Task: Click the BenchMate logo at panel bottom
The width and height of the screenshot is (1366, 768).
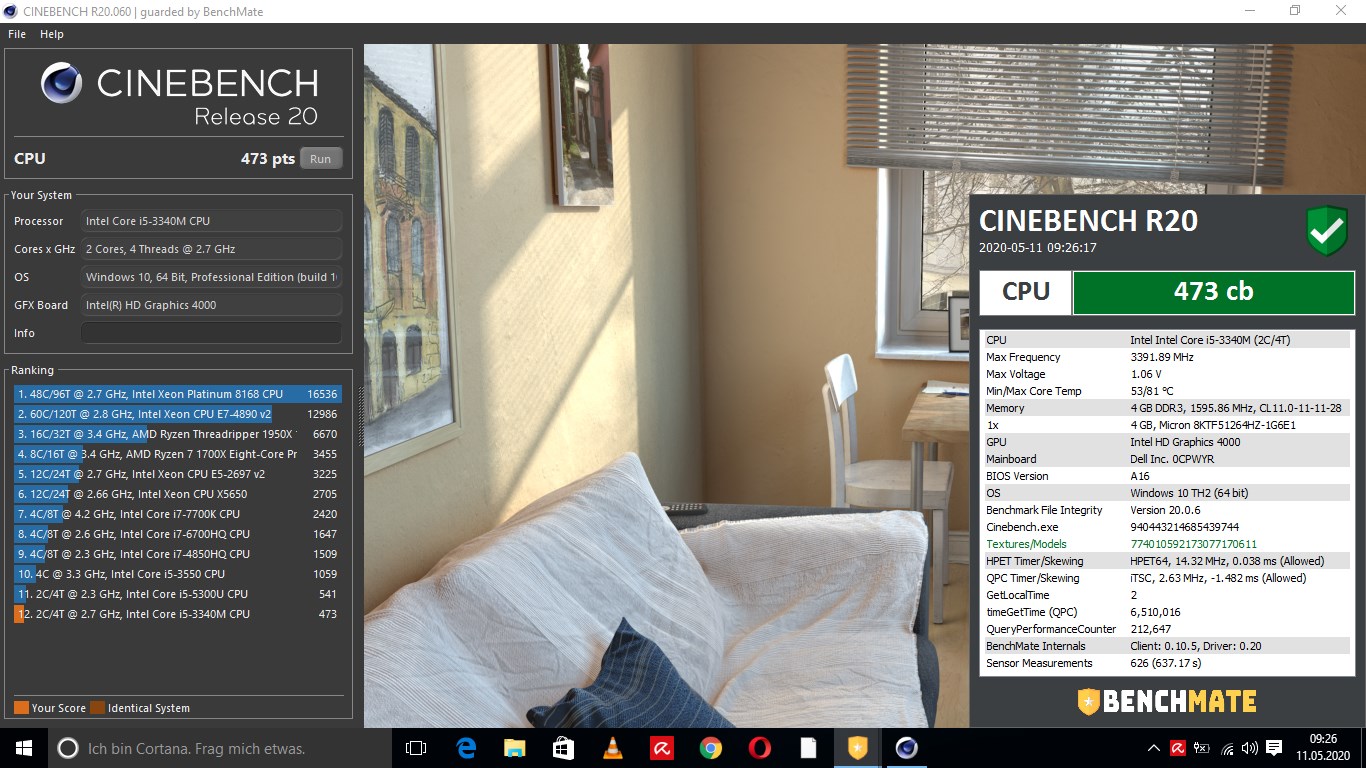Action: click(x=1167, y=701)
